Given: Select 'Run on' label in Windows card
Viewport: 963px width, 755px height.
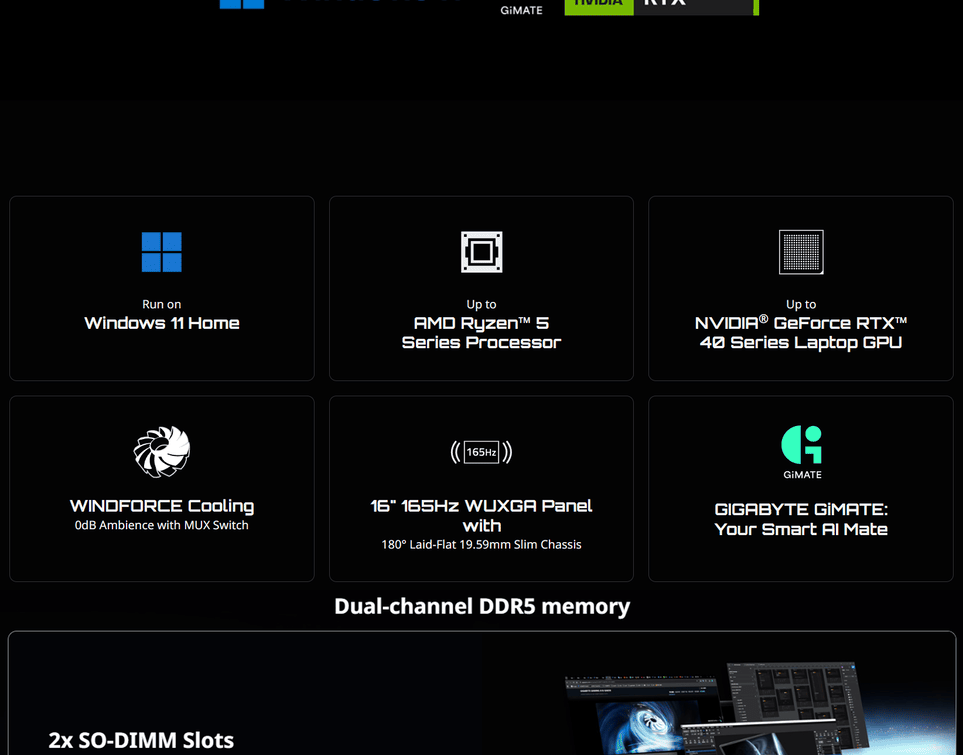Looking at the screenshot, I should coord(162,304).
